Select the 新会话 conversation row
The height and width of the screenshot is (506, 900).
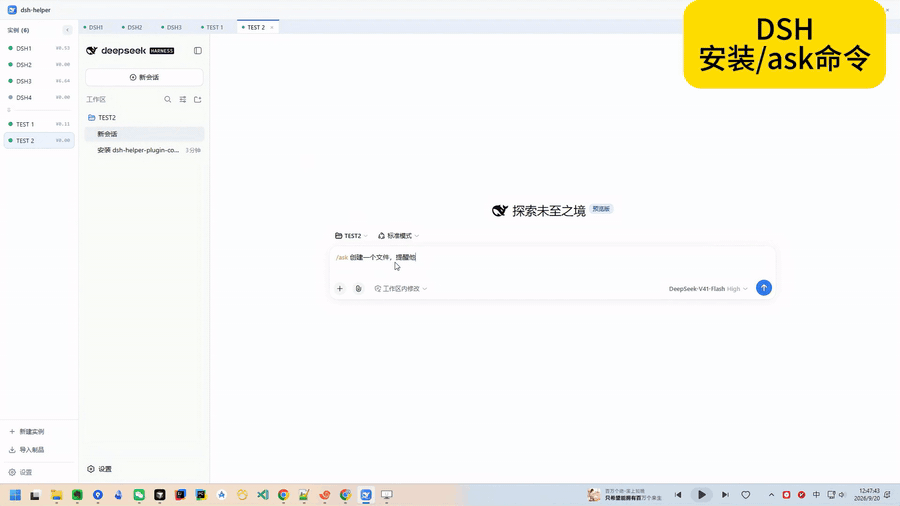pos(144,134)
